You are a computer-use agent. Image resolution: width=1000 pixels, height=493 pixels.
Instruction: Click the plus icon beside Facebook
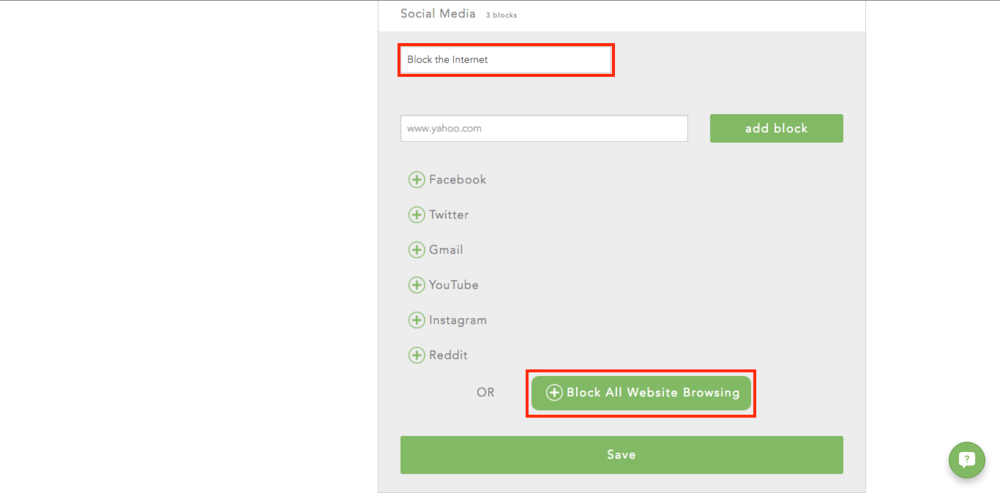[x=416, y=180]
